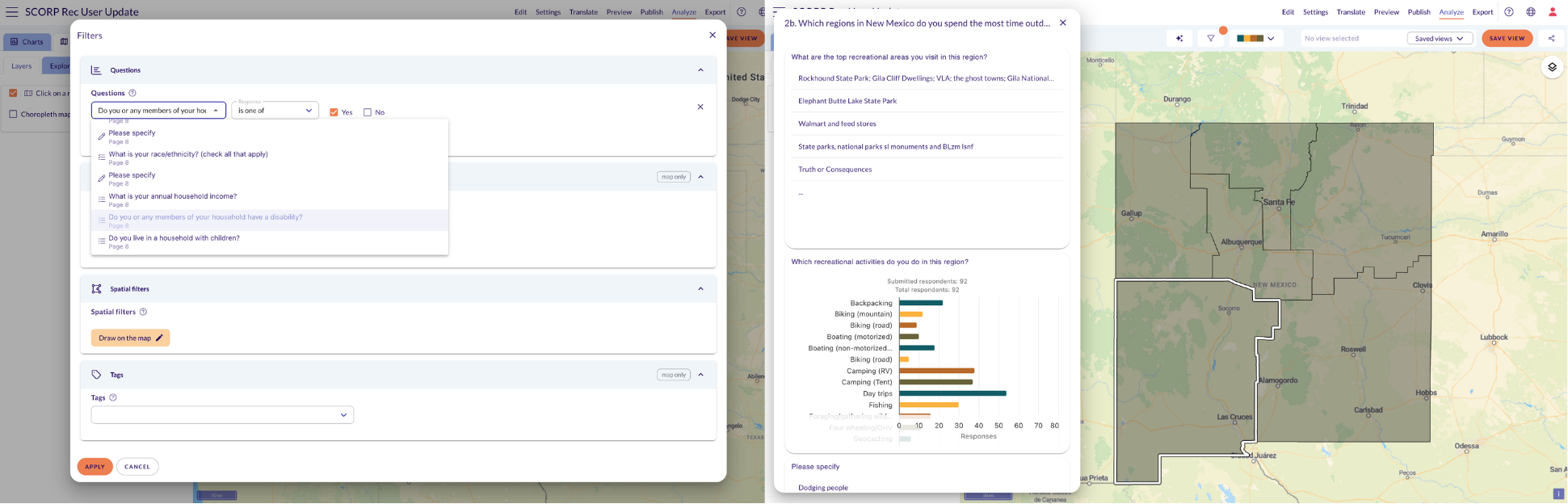This screenshot has height=504, width=1568.
Task: Click the share icon beside SAVE VIEW
Action: pos(1551,38)
